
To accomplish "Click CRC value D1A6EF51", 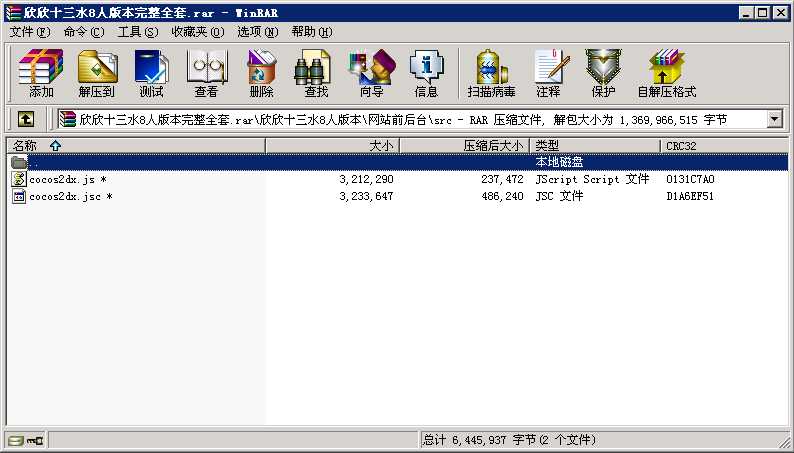I will coord(690,196).
